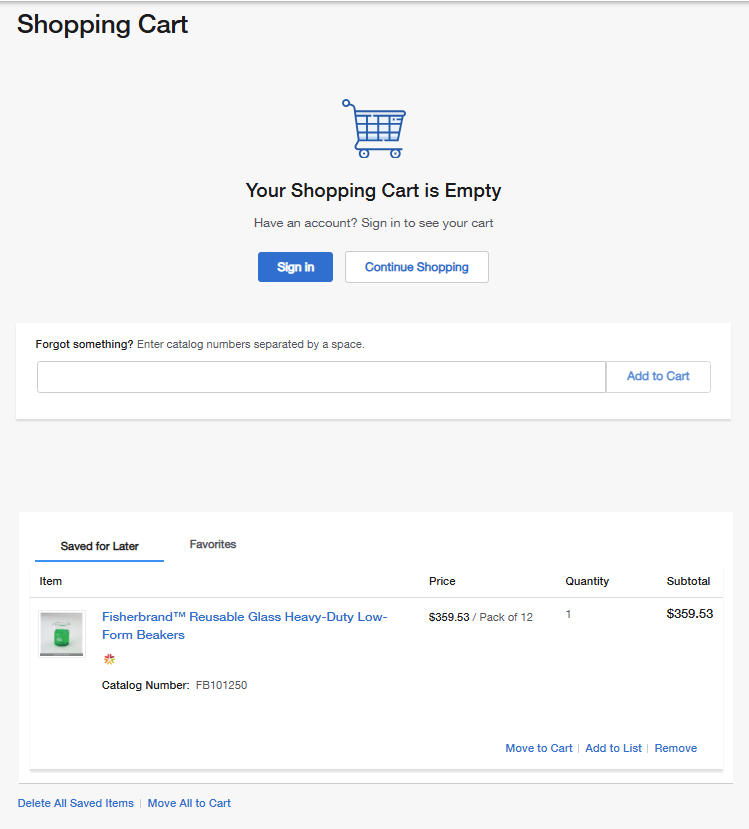Switch to the Favorites tab
The width and height of the screenshot is (749, 829).
click(x=212, y=544)
